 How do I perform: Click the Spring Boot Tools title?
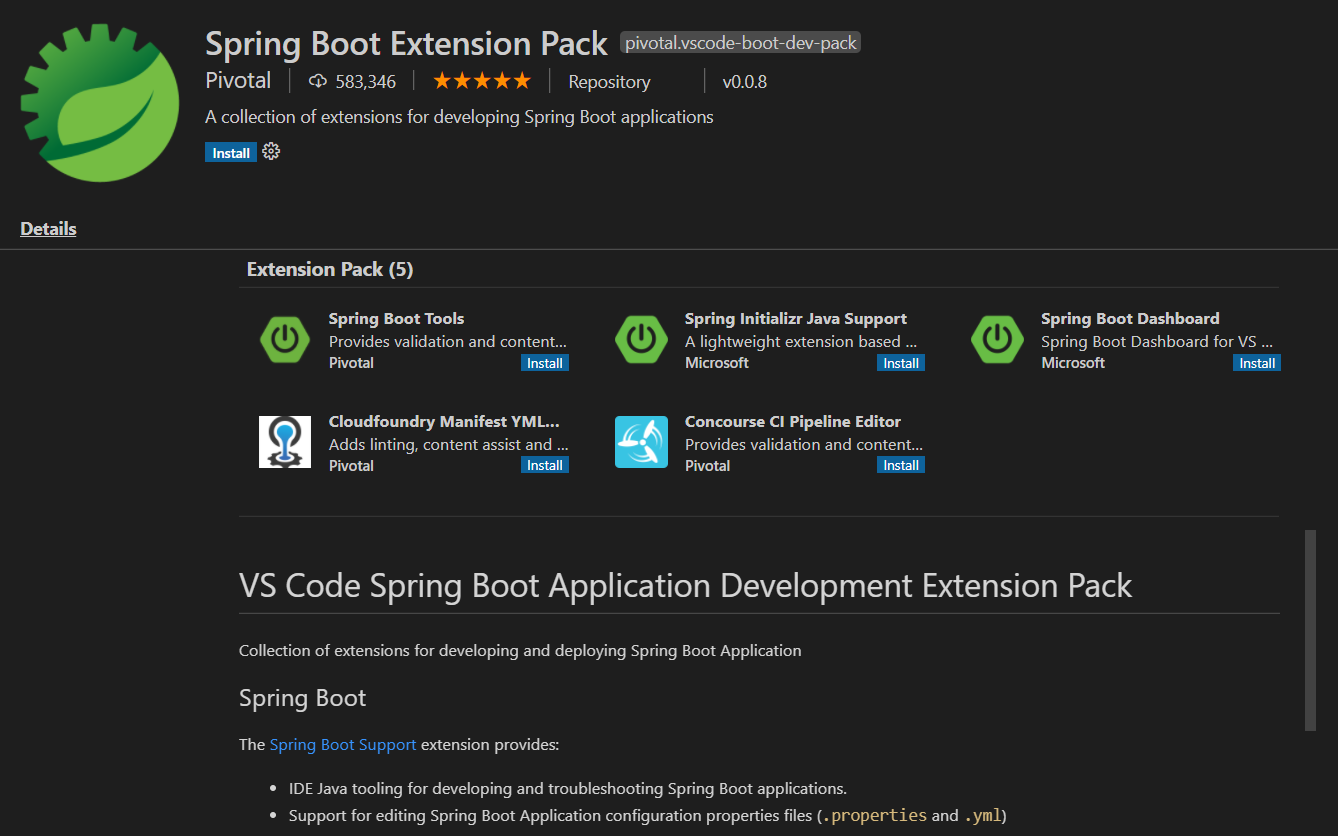397,319
